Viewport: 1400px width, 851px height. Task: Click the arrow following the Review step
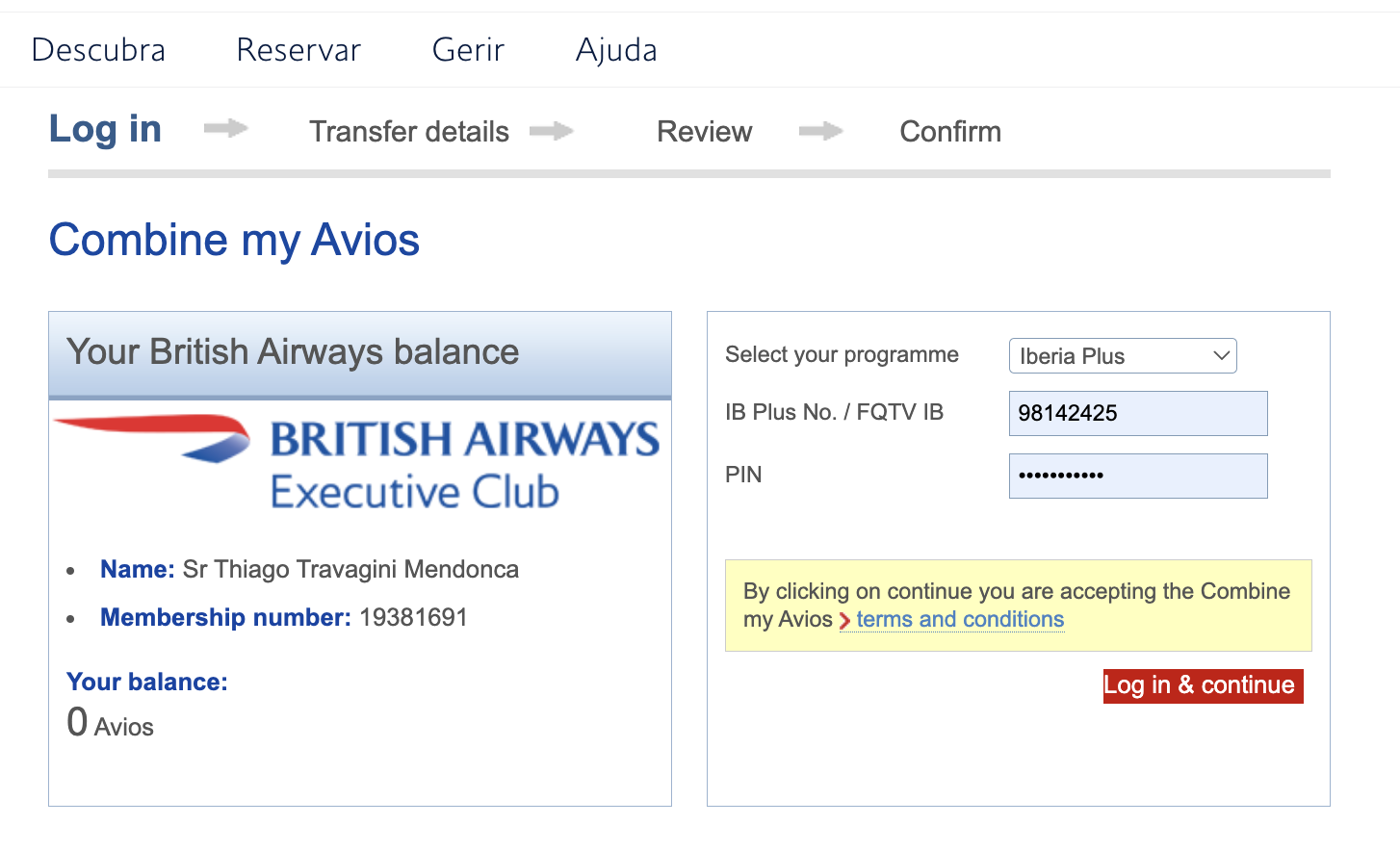click(821, 131)
